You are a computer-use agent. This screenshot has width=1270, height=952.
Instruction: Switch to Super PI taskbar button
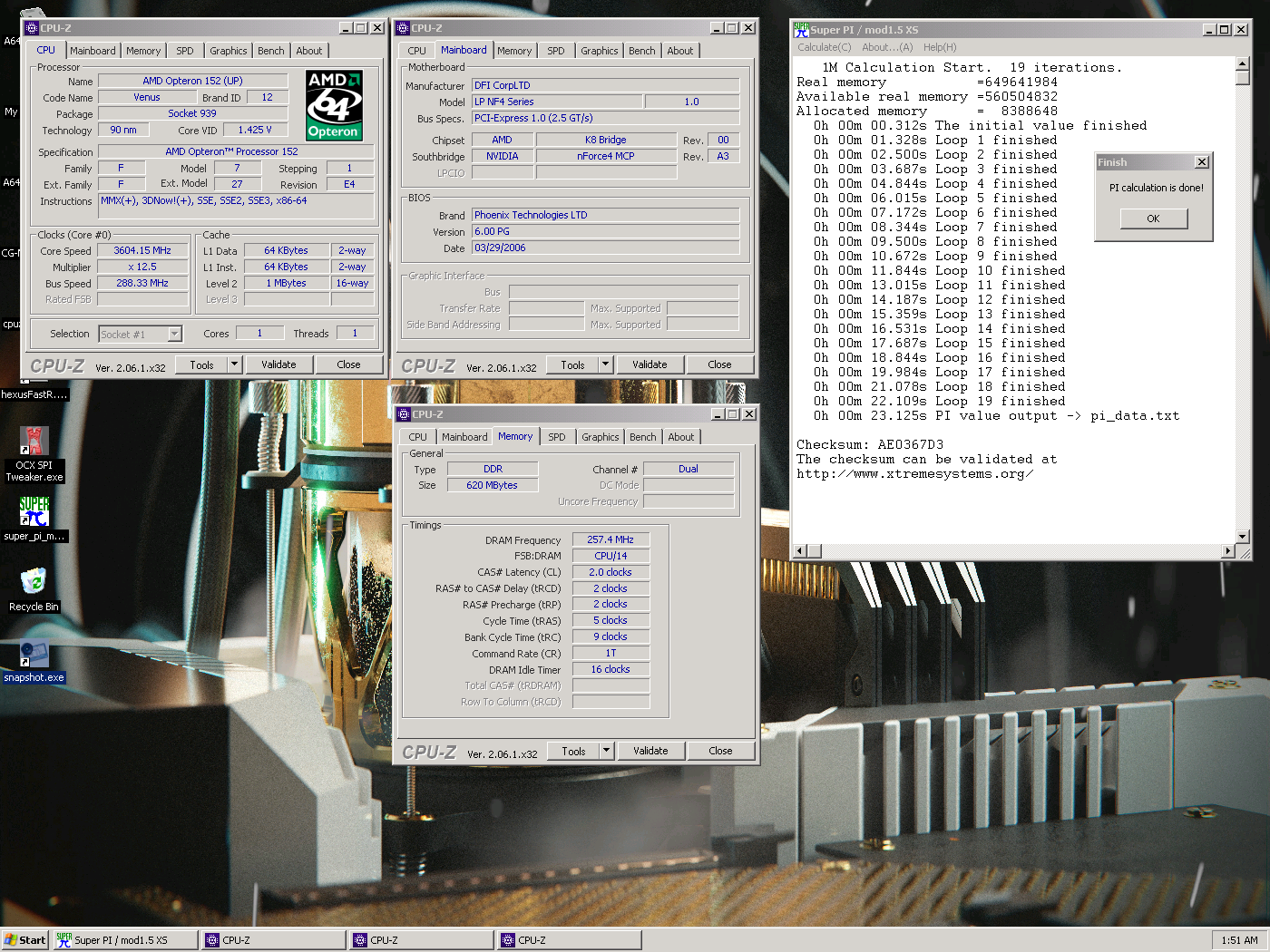click(125, 940)
